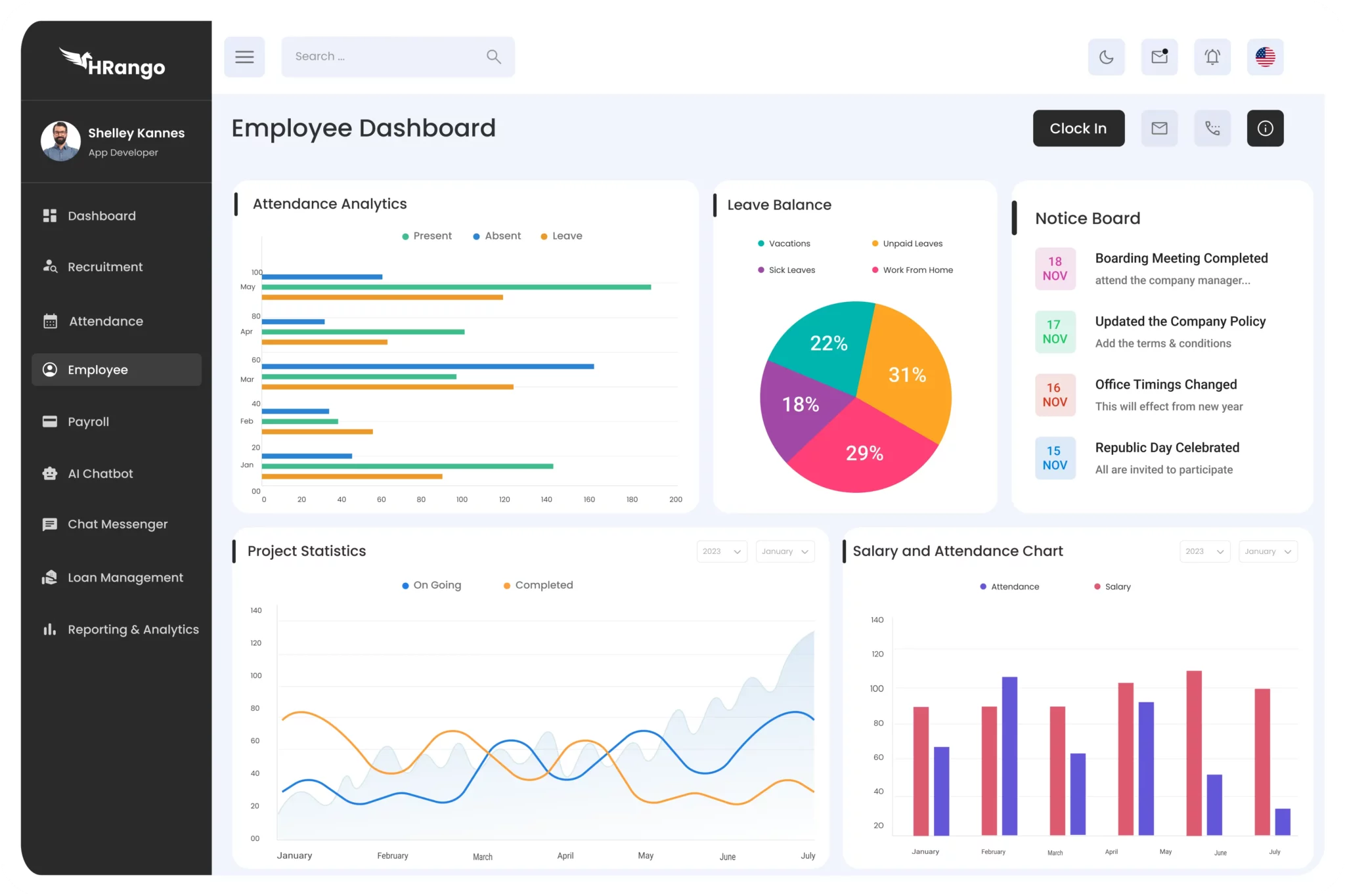Open Boarding Meeting Completed notice

point(1181,258)
